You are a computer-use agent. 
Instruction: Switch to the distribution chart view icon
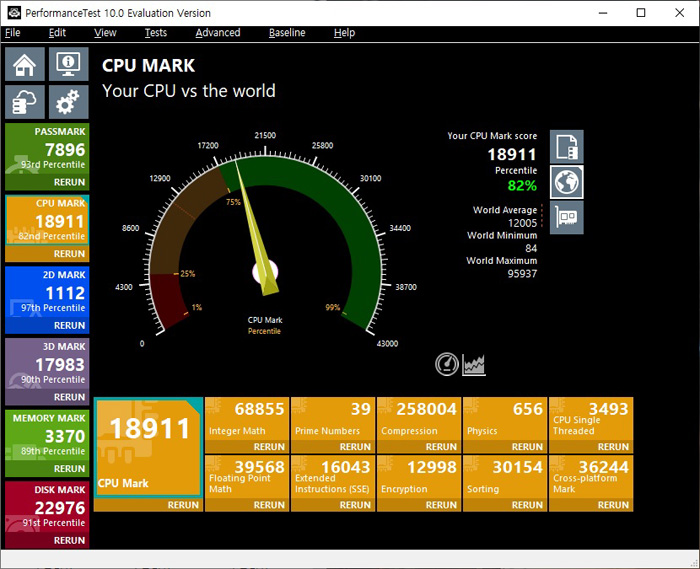point(474,364)
